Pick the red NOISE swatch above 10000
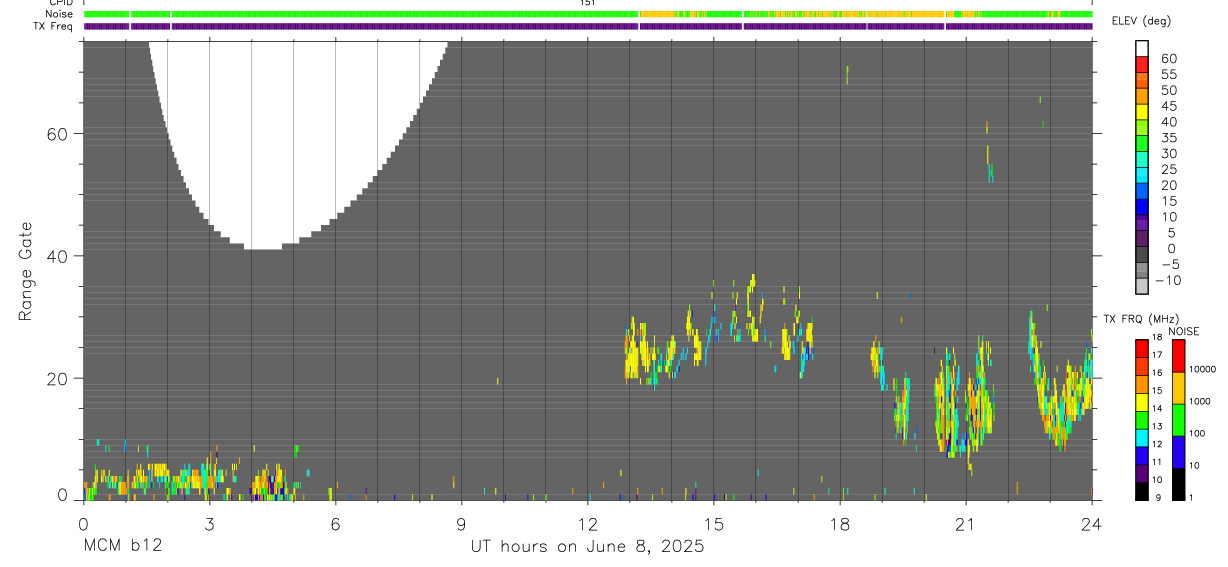Screen dimensions: 1228x567 1178,356
